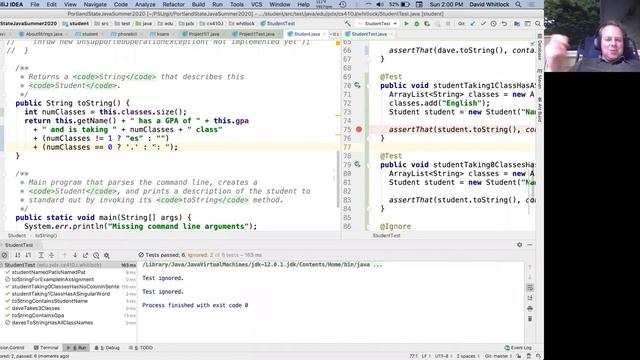Open Run panel test runner settings gear
This screenshot has height=360, width=640.
107,255
